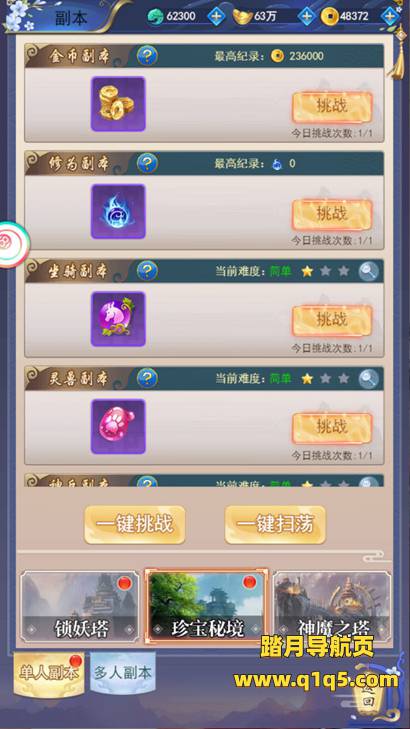Click 一键扫荡 button
Image resolution: width=410 pixels, height=729 pixels.
(275, 525)
